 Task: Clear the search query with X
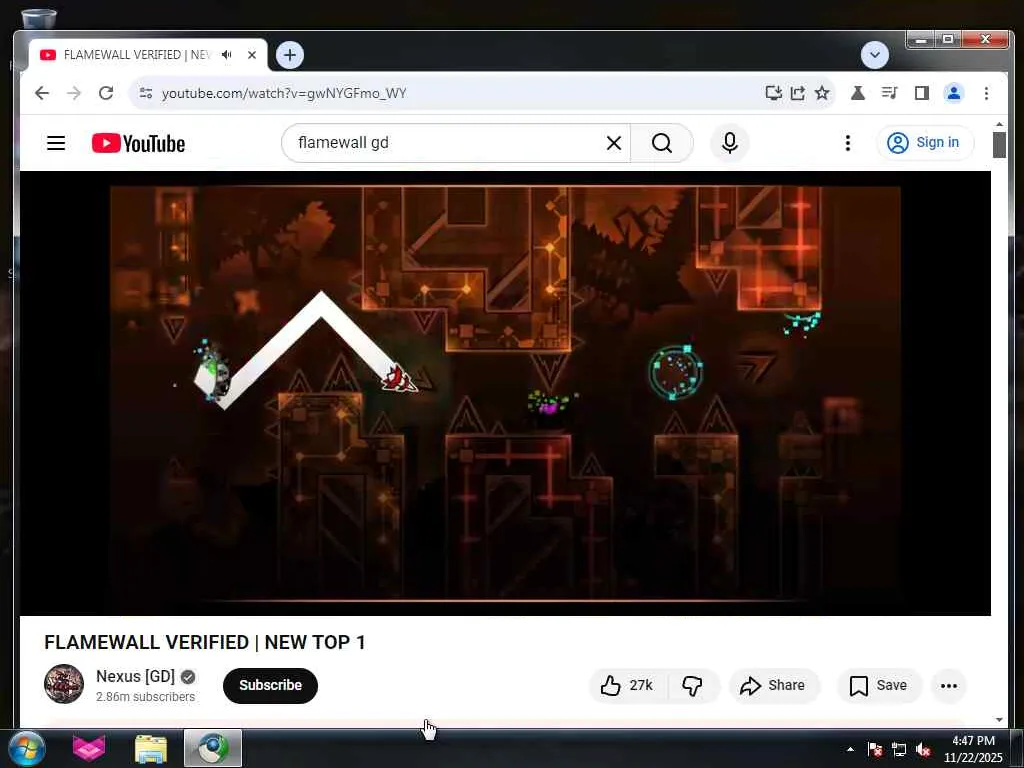click(x=614, y=143)
